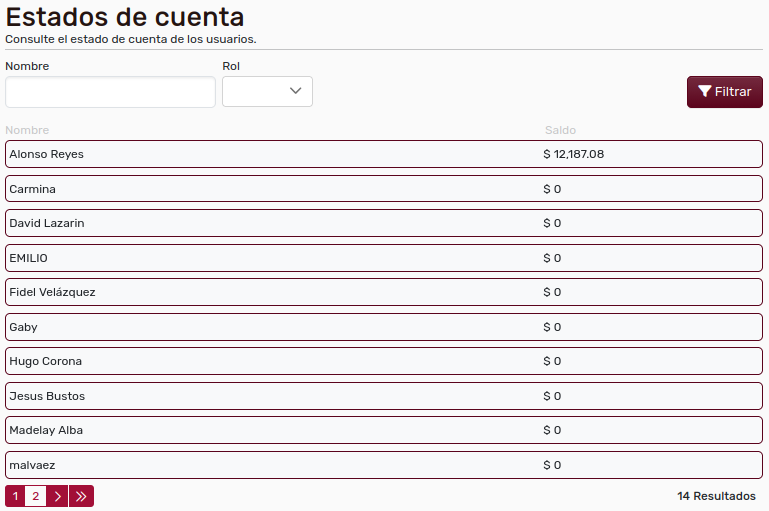Open Madelay Alba account row
Viewport: 769px width, 511px height.
coord(384,430)
